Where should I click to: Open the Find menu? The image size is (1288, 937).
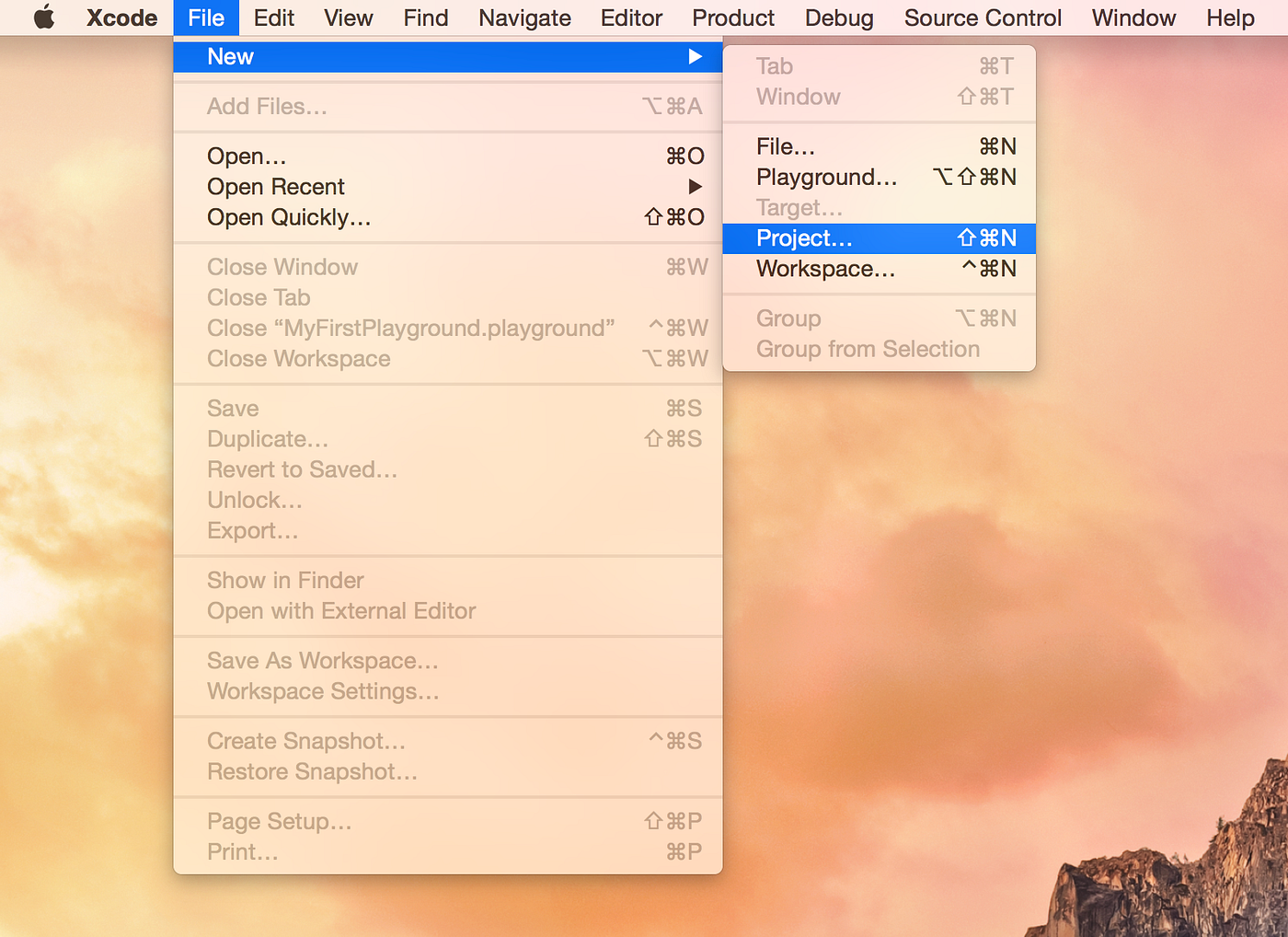pos(426,17)
